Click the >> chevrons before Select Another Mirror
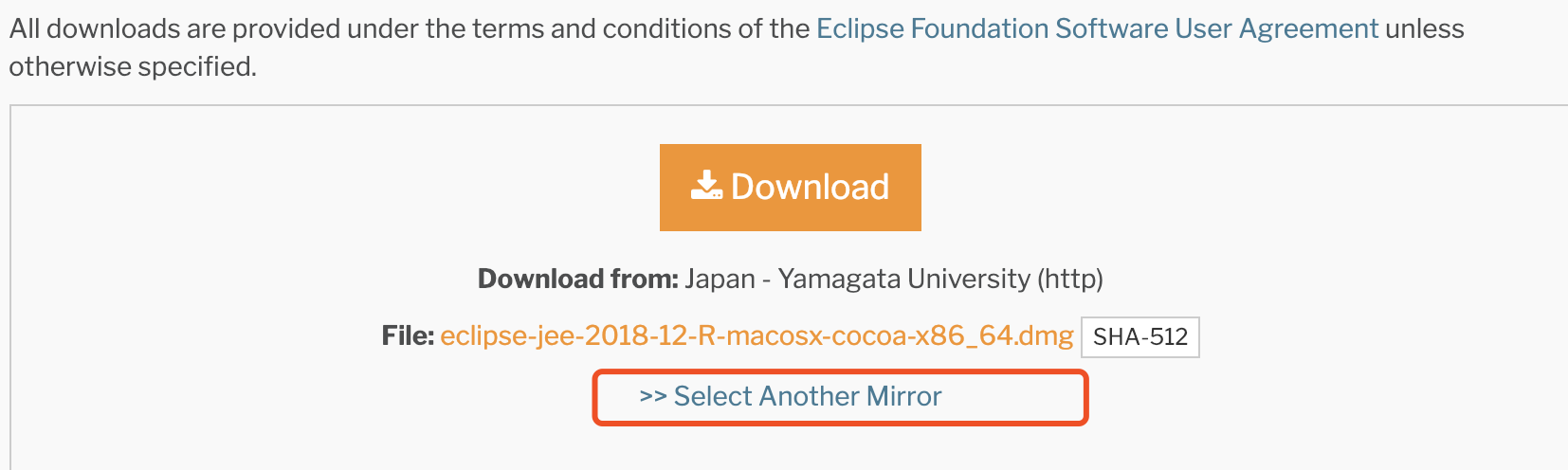1568x470 pixels. 653,396
